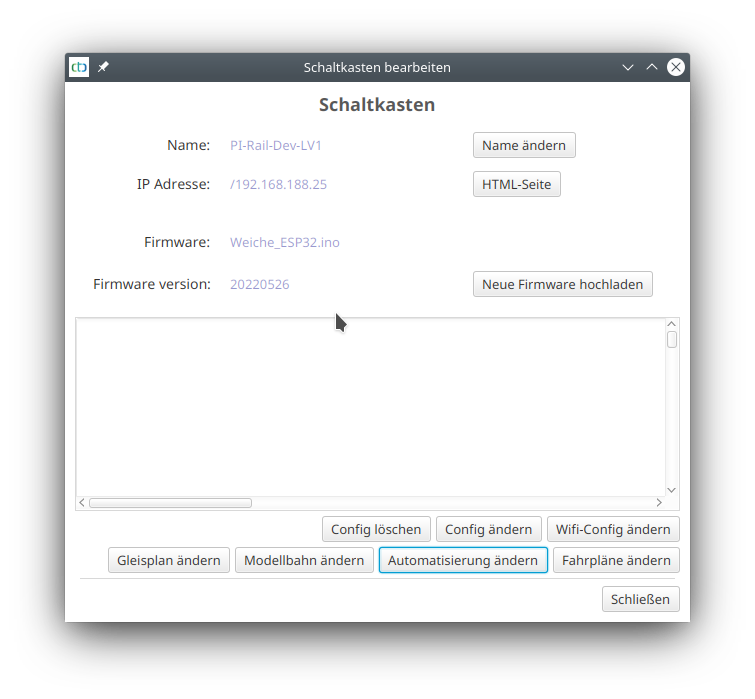
Task: Click the application logo icon in title bar
Action: pyautogui.click(x=79, y=67)
